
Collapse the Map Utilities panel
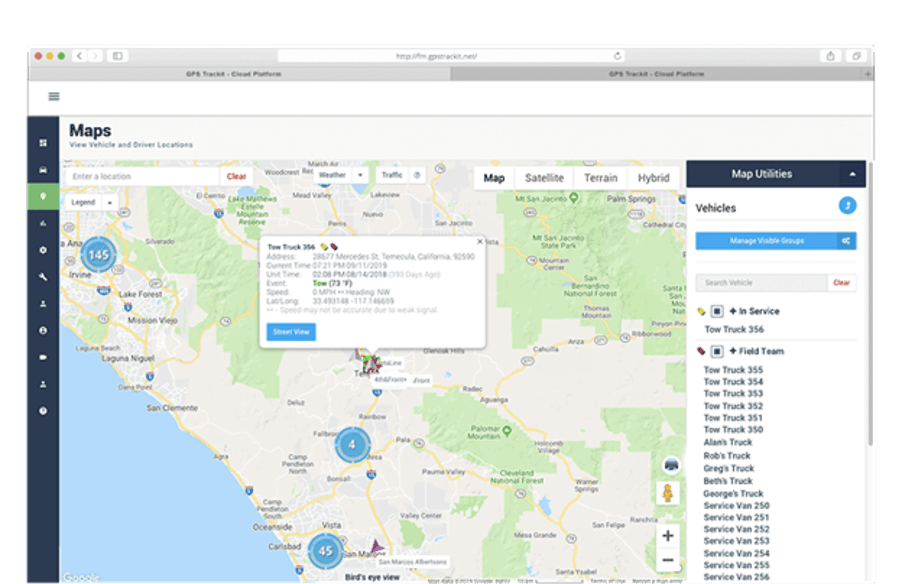(851, 174)
